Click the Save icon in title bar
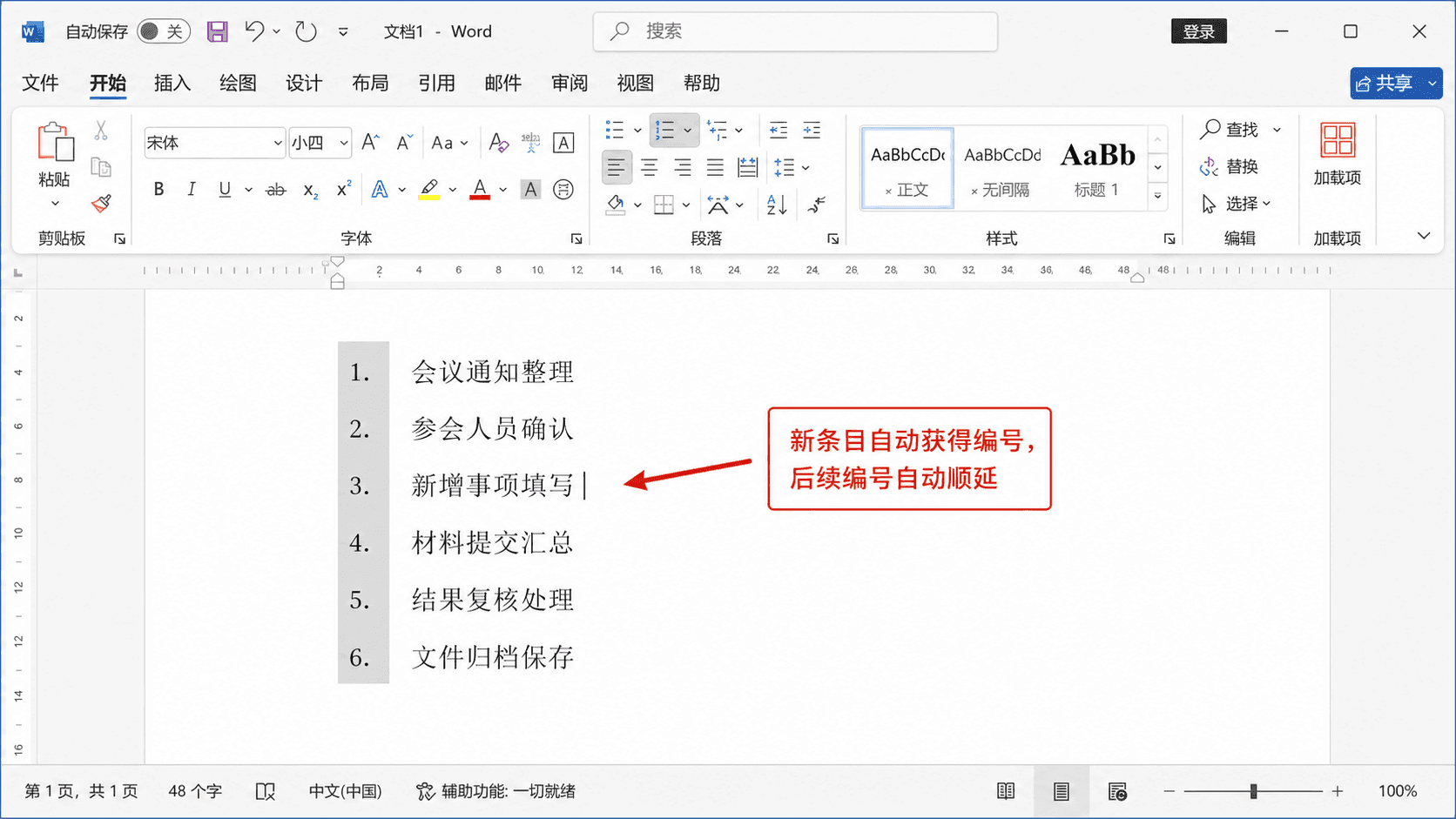Viewport: 1456px width, 819px height. pyautogui.click(x=217, y=32)
